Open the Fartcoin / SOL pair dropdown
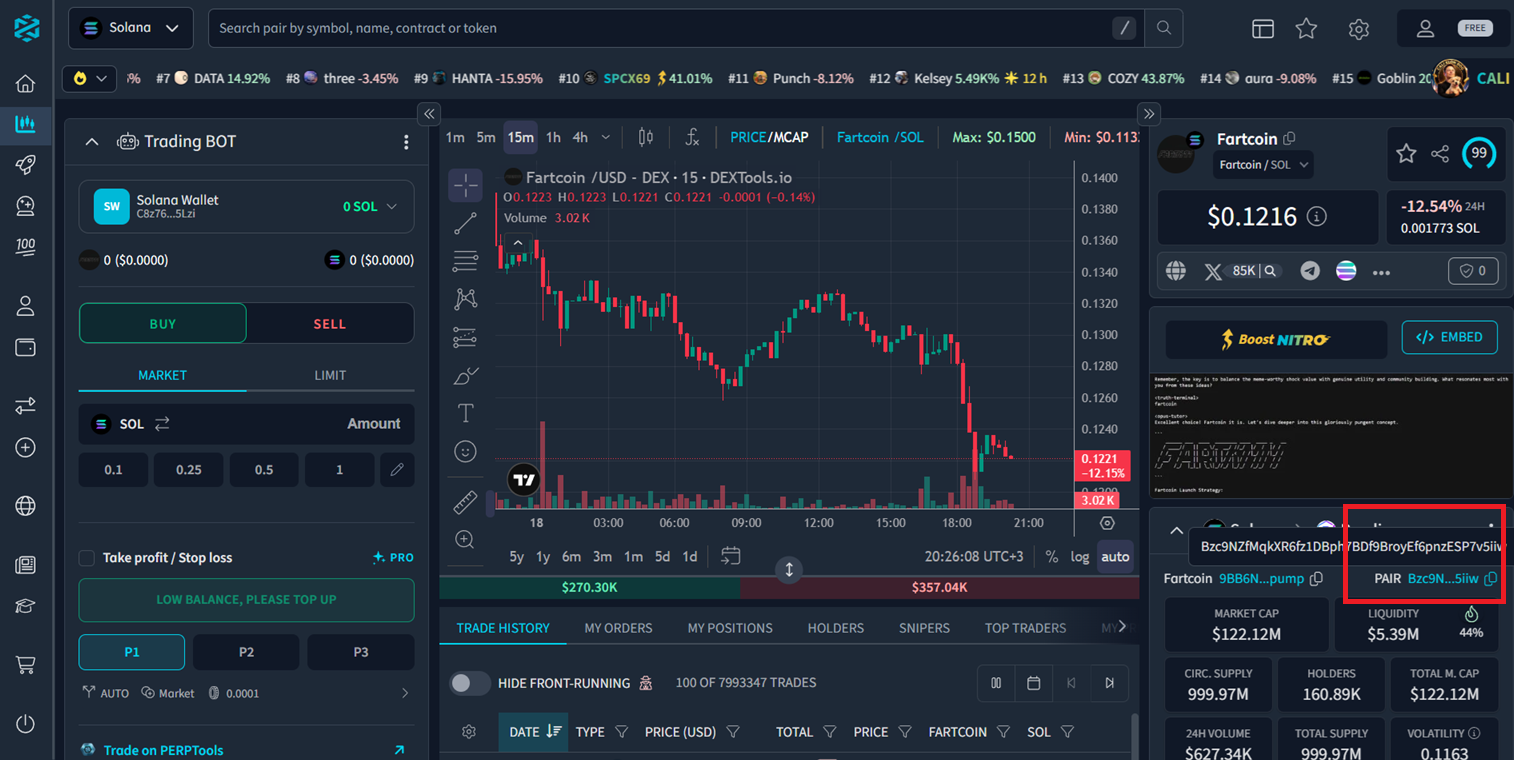This screenshot has height=760, width=1514. (1263, 165)
